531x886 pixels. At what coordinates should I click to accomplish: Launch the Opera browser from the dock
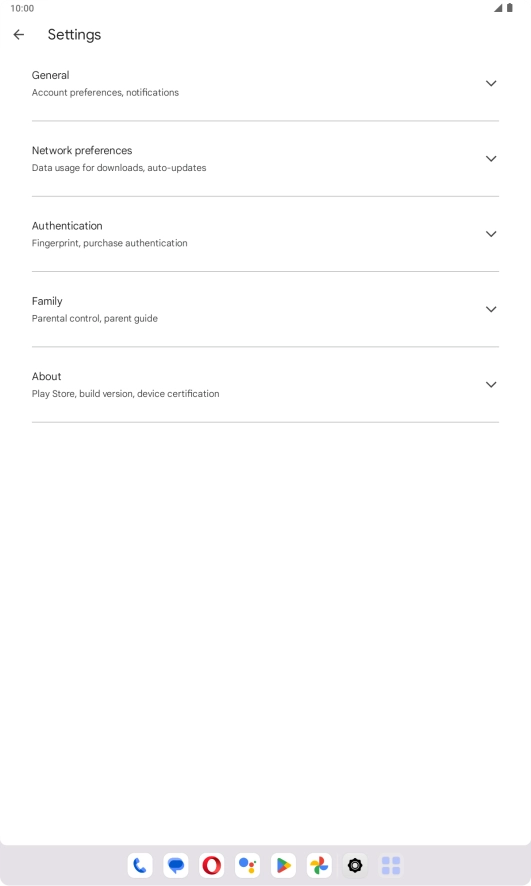(212, 865)
